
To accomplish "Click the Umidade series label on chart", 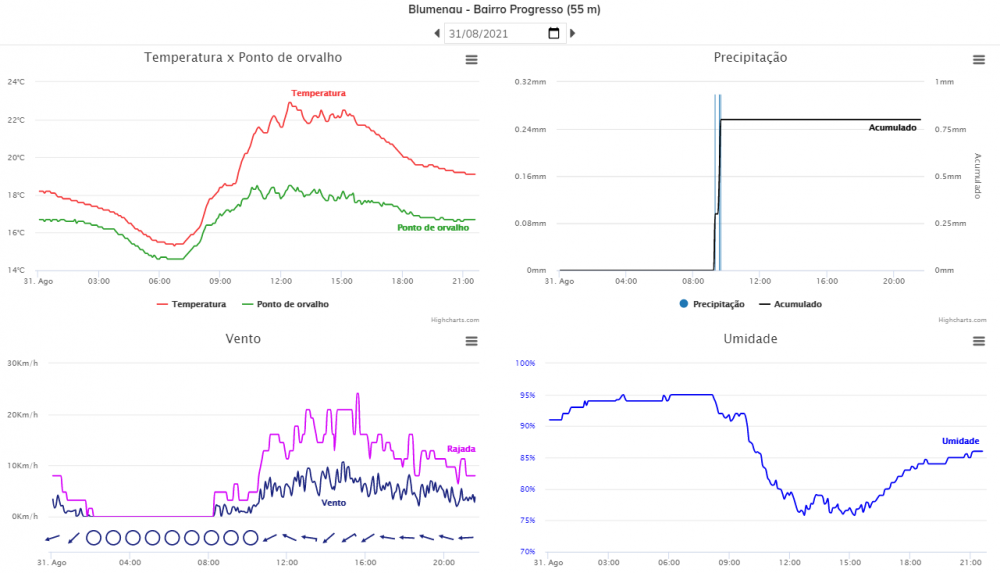I will [960, 441].
